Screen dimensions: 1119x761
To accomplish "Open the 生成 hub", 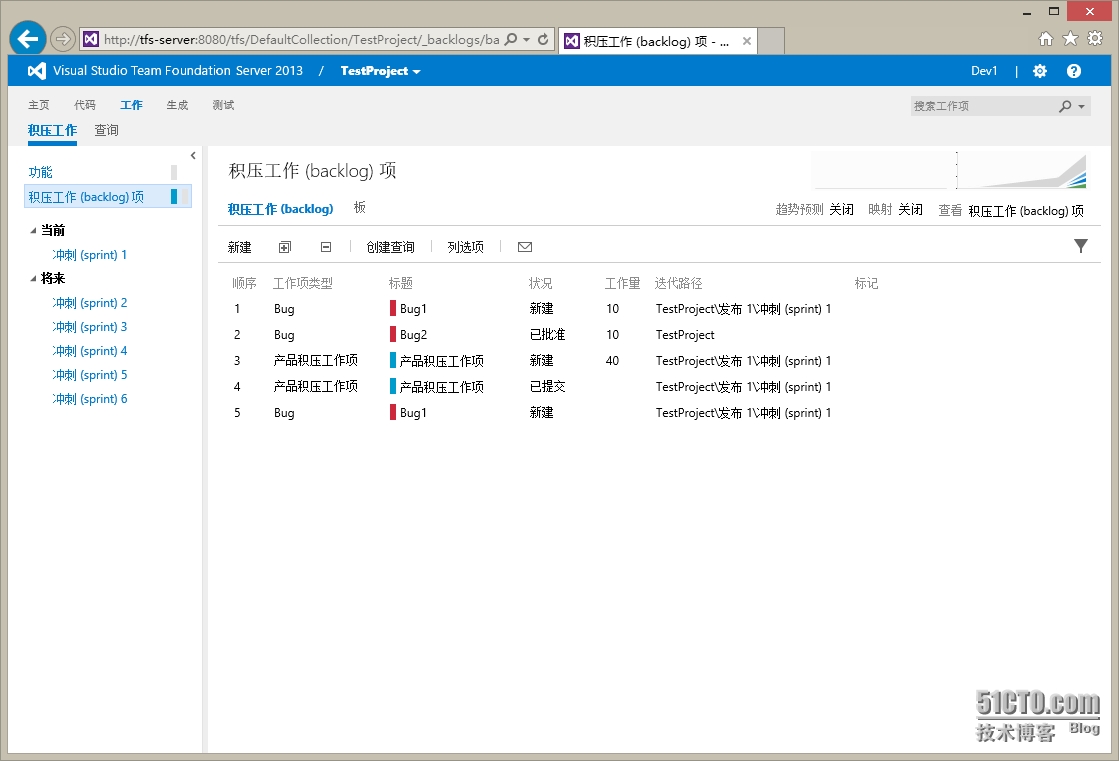I will pos(177,105).
